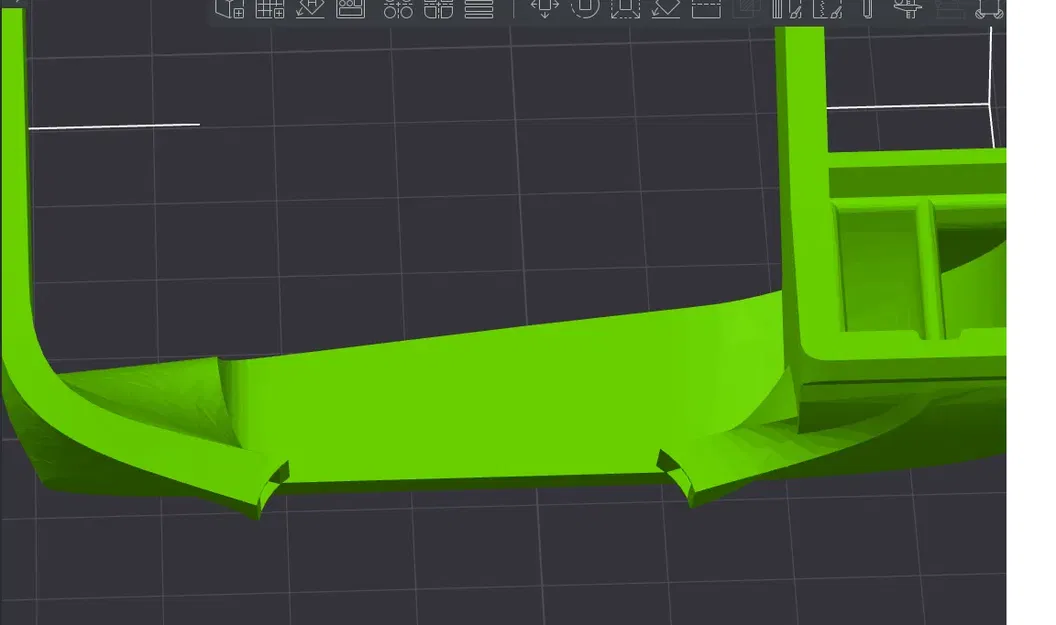
Task: Click the Add plate icon
Action: [270, 10]
